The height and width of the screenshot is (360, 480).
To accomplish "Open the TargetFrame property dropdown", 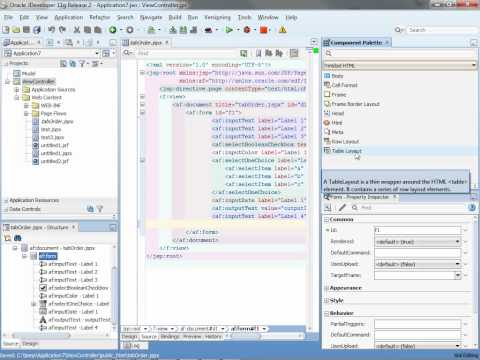I will 457,275.
